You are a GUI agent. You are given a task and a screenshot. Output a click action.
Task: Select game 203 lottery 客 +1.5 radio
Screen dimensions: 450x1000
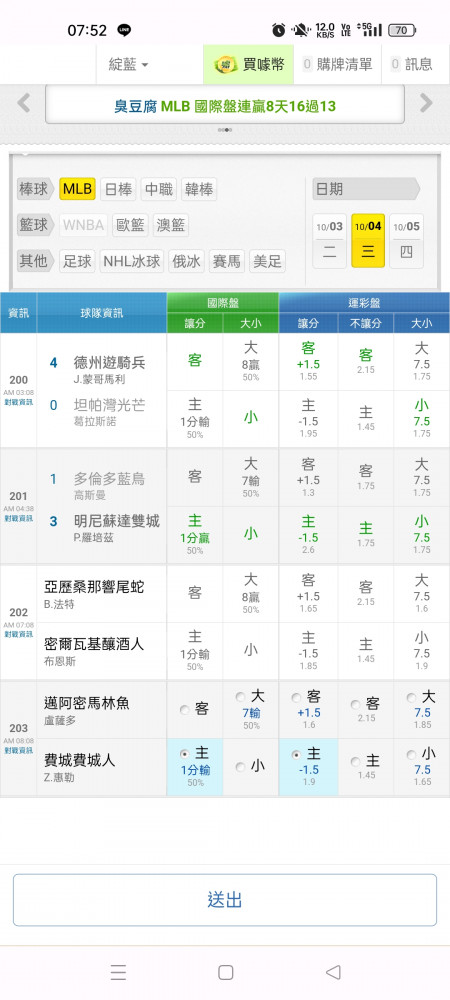pyautogui.click(x=296, y=698)
